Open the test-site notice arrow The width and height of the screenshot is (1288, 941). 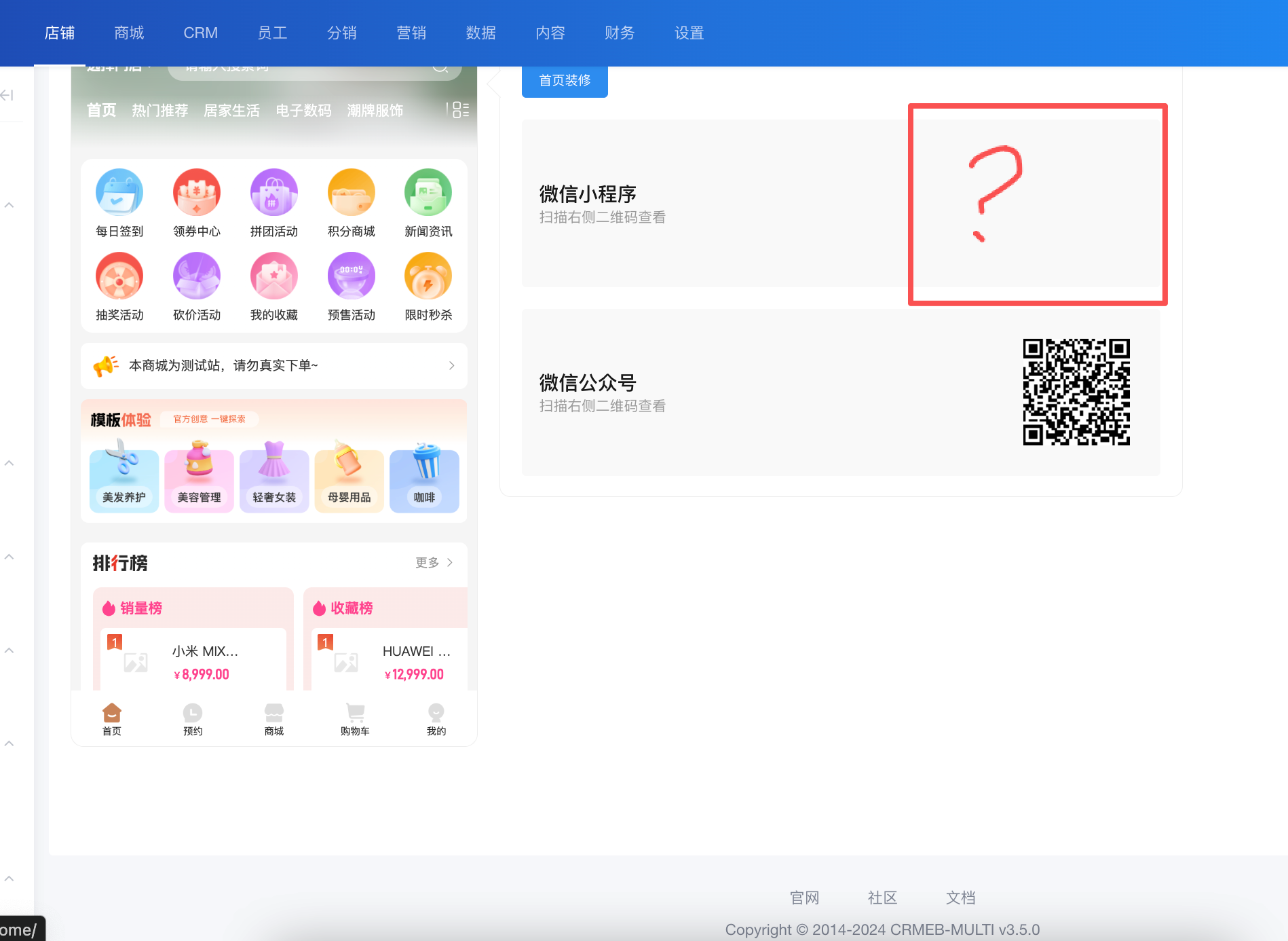click(451, 365)
